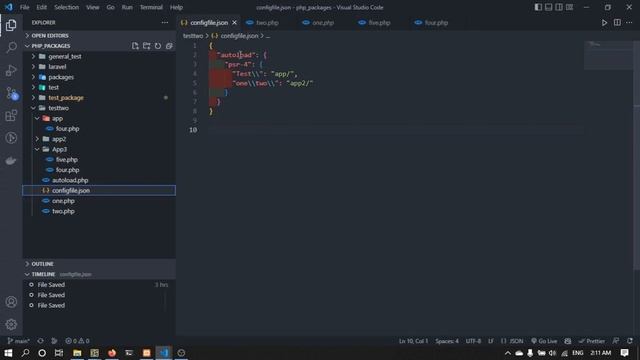Screen dimensions: 640x360
Task: Click Go Live in status bar
Action: 544,341
